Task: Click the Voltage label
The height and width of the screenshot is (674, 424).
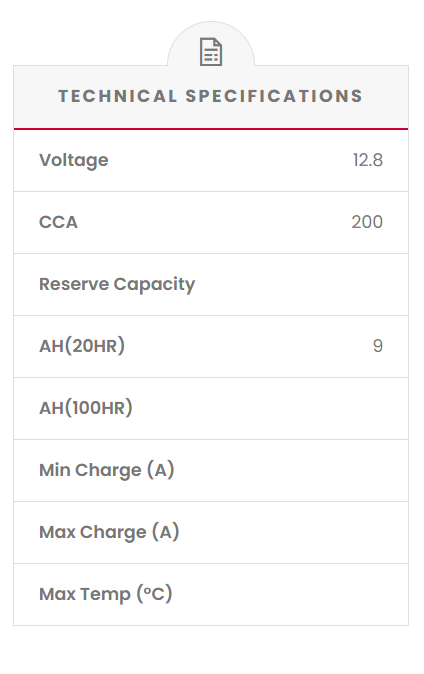Action: click(x=74, y=160)
